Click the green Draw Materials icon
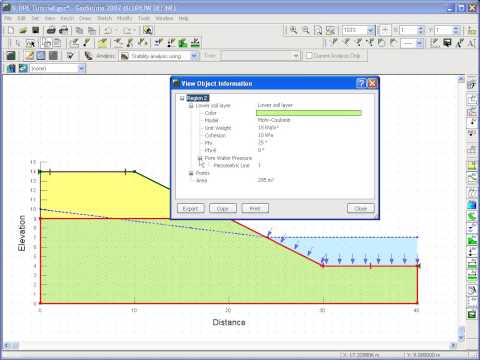 point(183,43)
